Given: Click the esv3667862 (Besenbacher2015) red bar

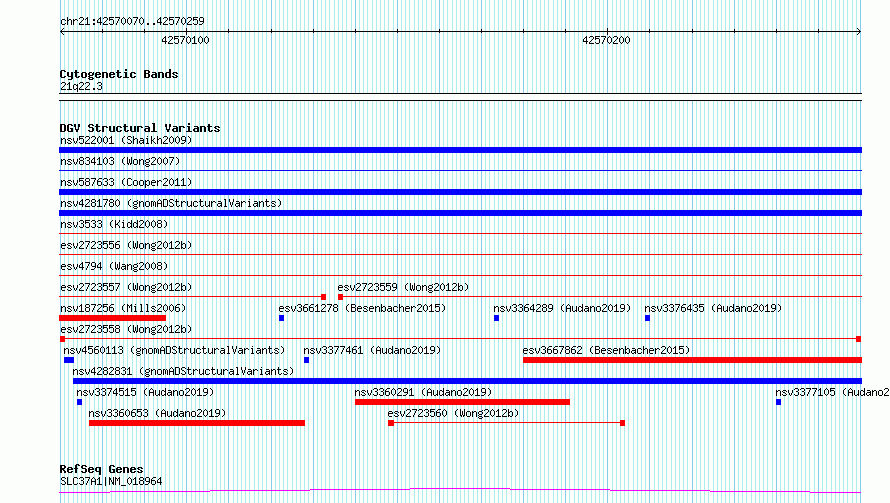Looking at the screenshot, I should point(692,360).
